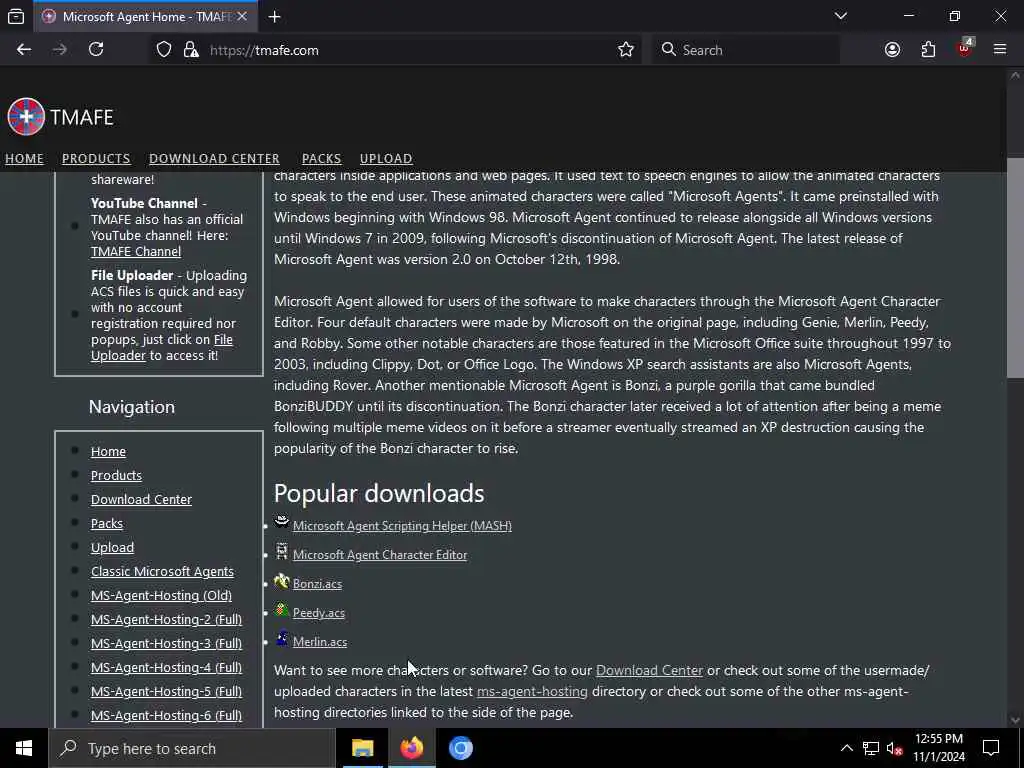The width and height of the screenshot is (1024, 768).
Task: Open the notification center icon
Action: tap(991, 748)
